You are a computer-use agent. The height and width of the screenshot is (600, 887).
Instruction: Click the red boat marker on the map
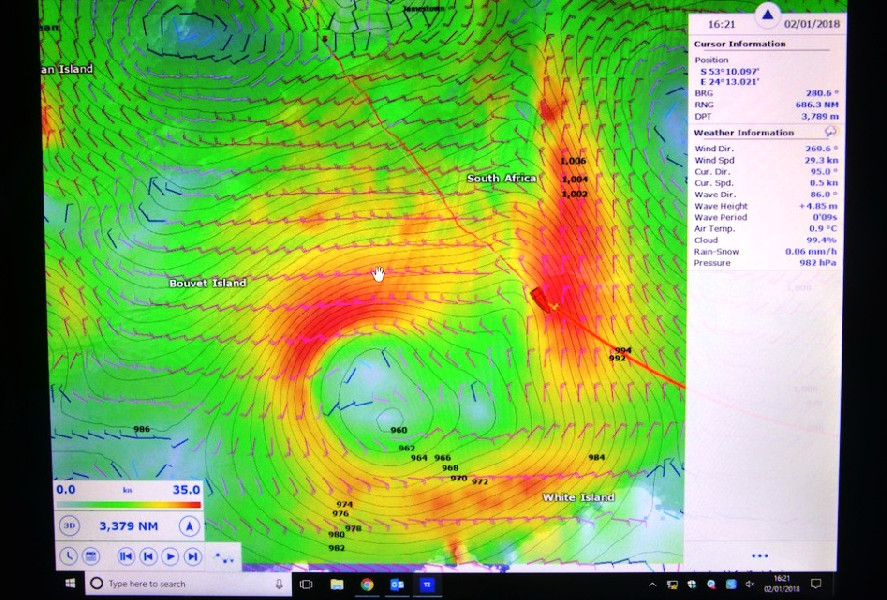[x=542, y=298]
